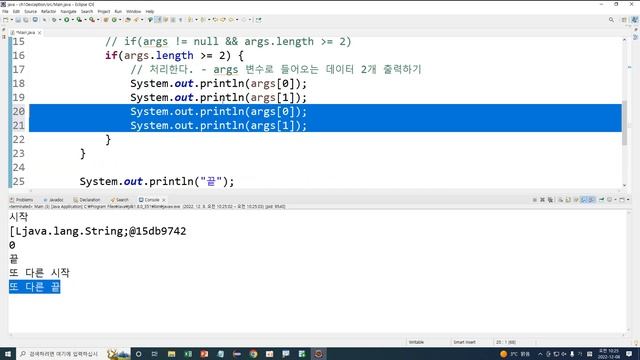Open the Next Annotation dropdown arrow
The width and height of the screenshot is (640, 360).
coord(196,20)
